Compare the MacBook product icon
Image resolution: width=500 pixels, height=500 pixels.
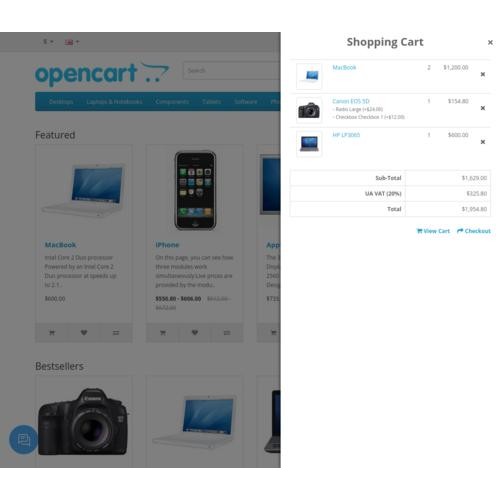tap(116, 333)
